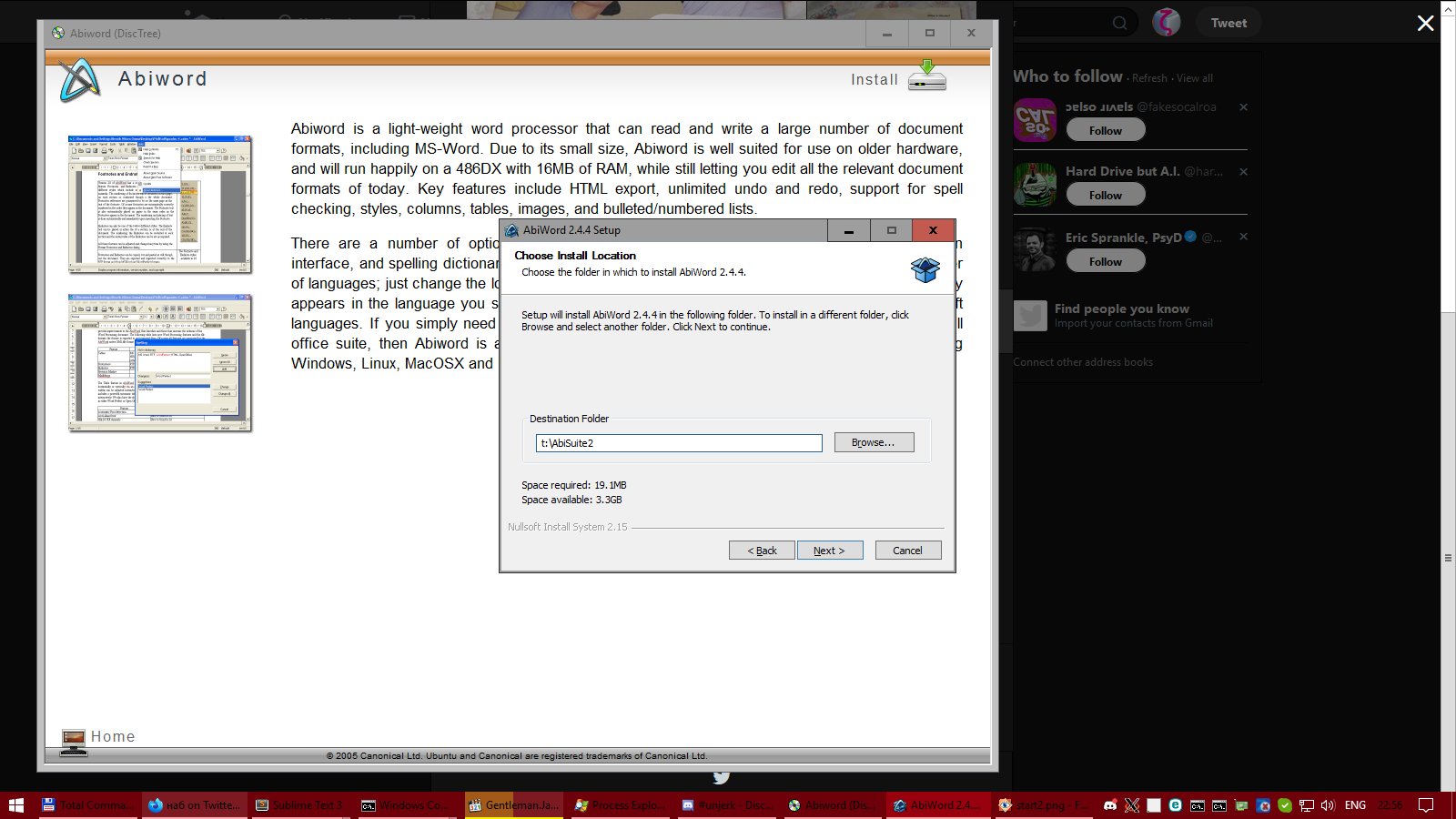Switch to Sublime Text 3 in taskbar
Viewport: 1456px width, 819px height.
[299, 805]
